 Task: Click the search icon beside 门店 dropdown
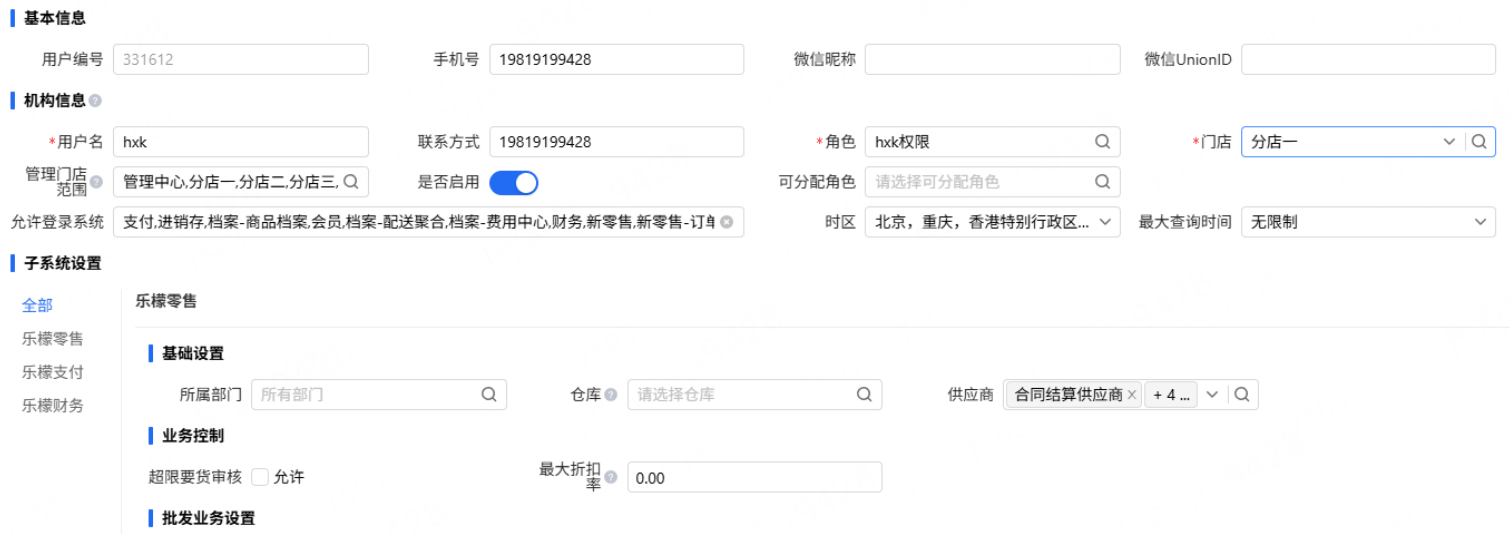(1479, 142)
